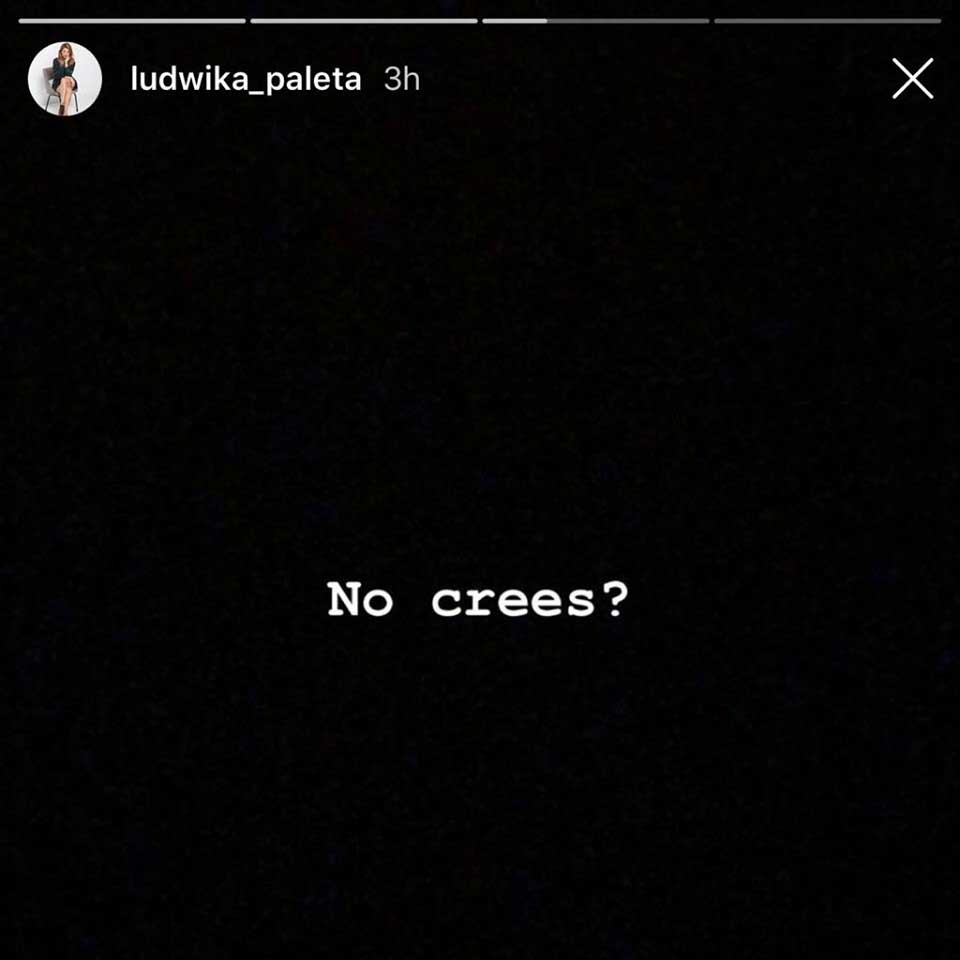Select the last unplayed story bar
The width and height of the screenshot is (960, 960).
click(x=827, y=21)
